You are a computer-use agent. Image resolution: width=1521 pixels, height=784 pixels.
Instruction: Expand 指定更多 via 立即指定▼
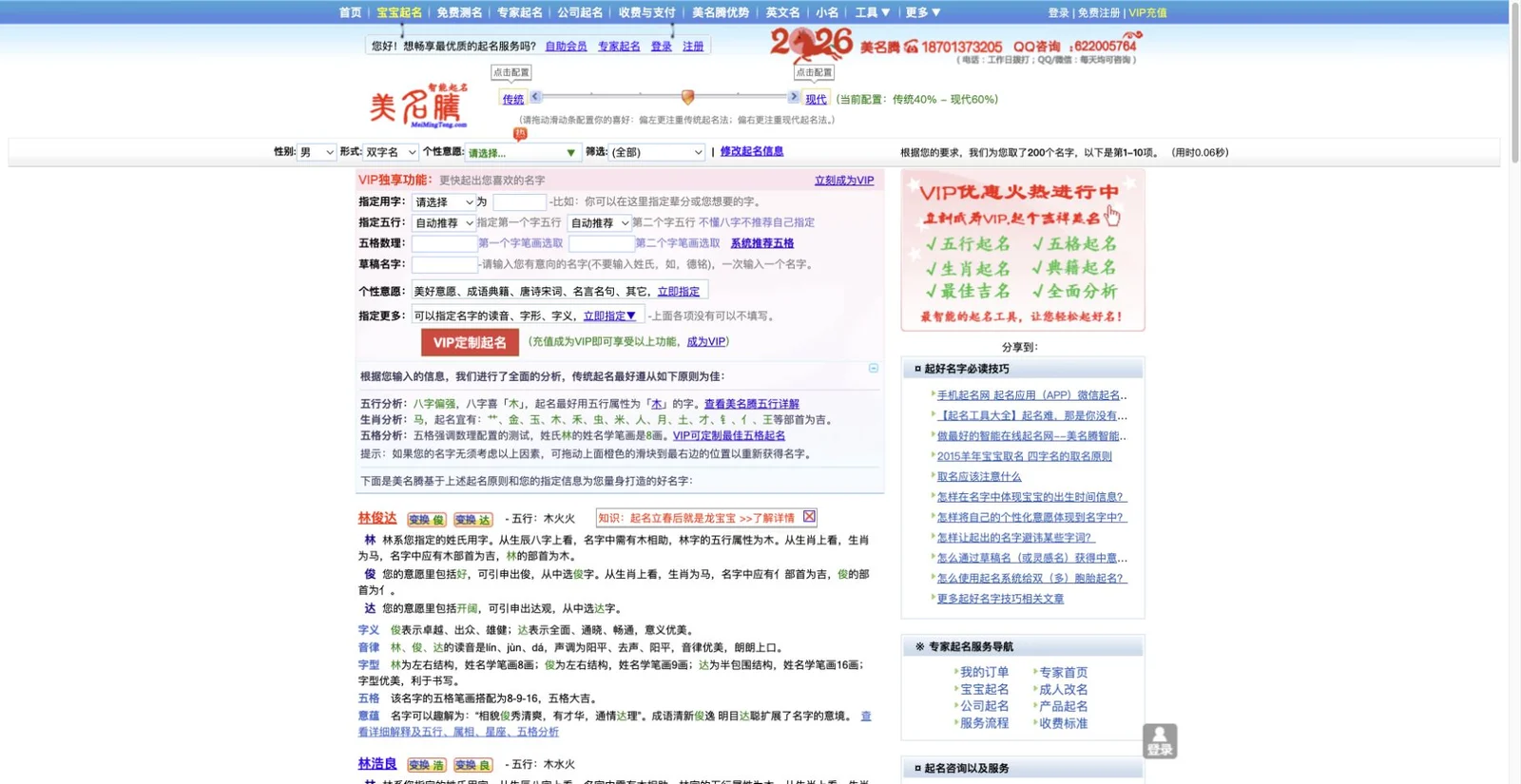tap(609, 316)
